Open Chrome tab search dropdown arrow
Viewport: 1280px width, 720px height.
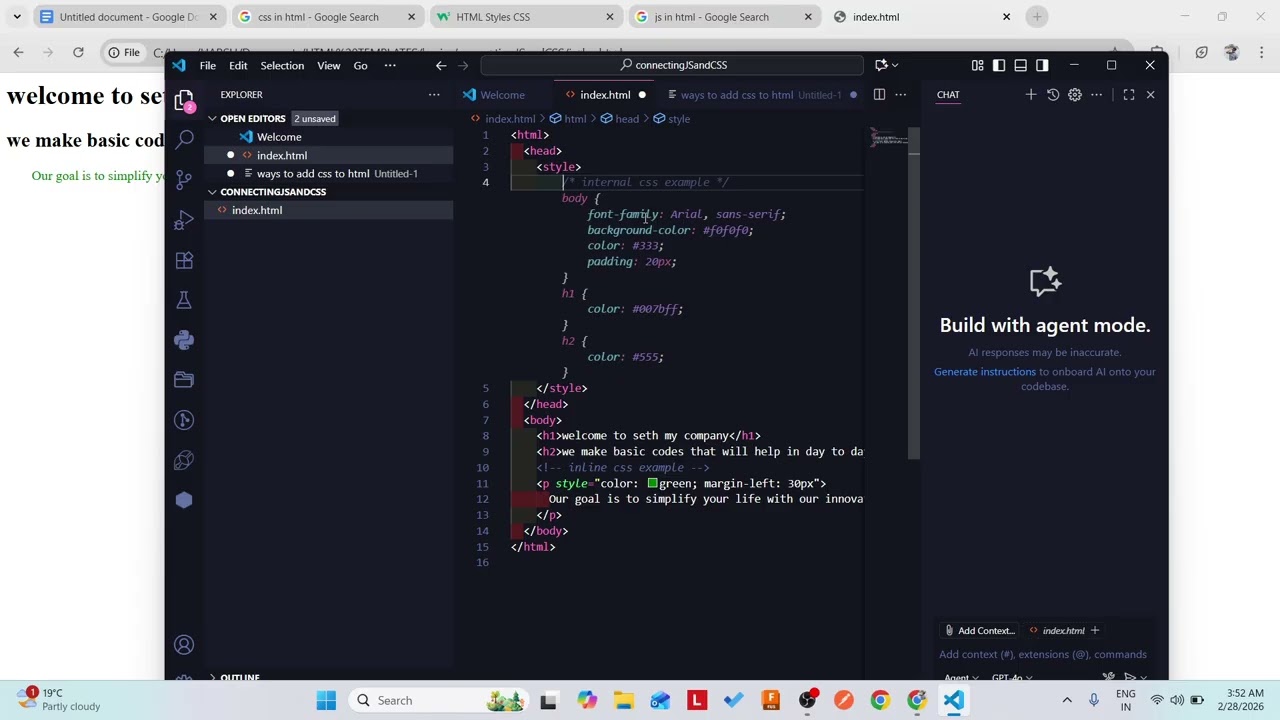(17, 17)
